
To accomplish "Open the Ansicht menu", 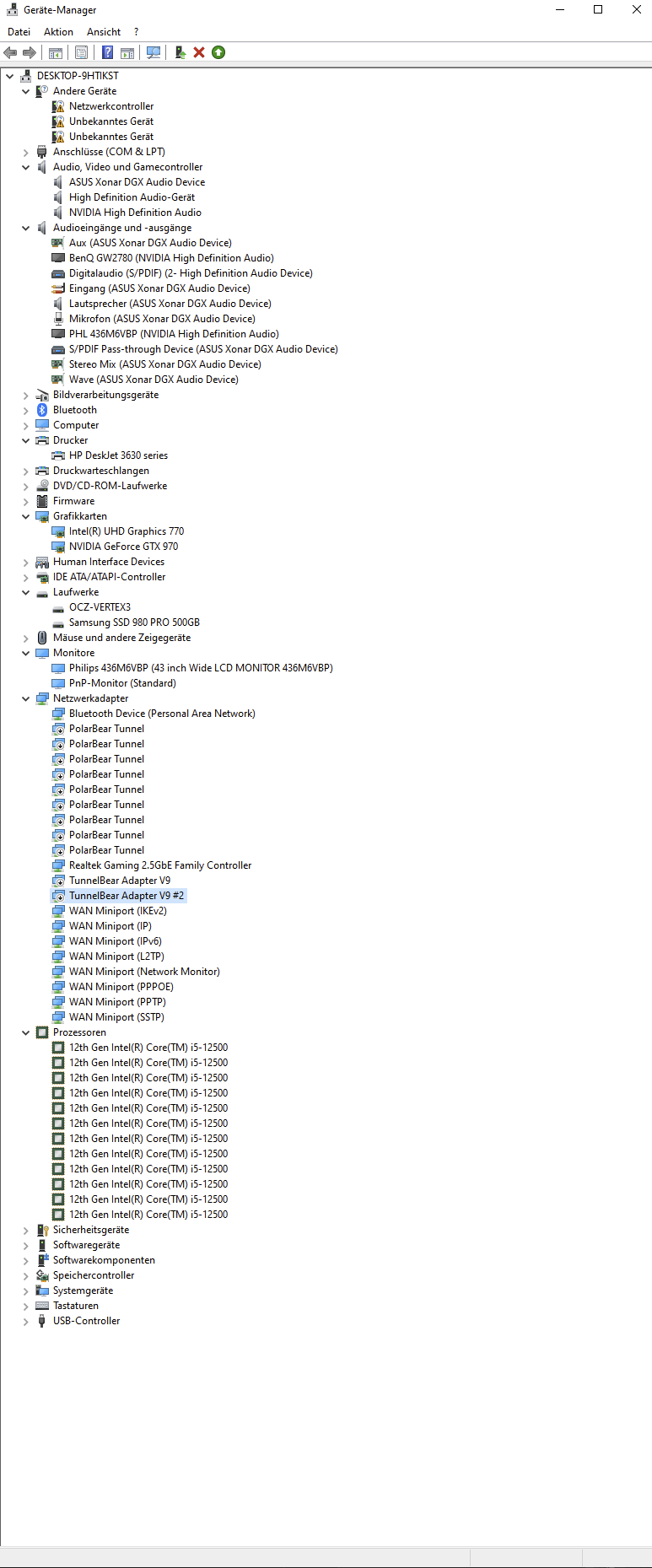I will (x=104, y=32).
